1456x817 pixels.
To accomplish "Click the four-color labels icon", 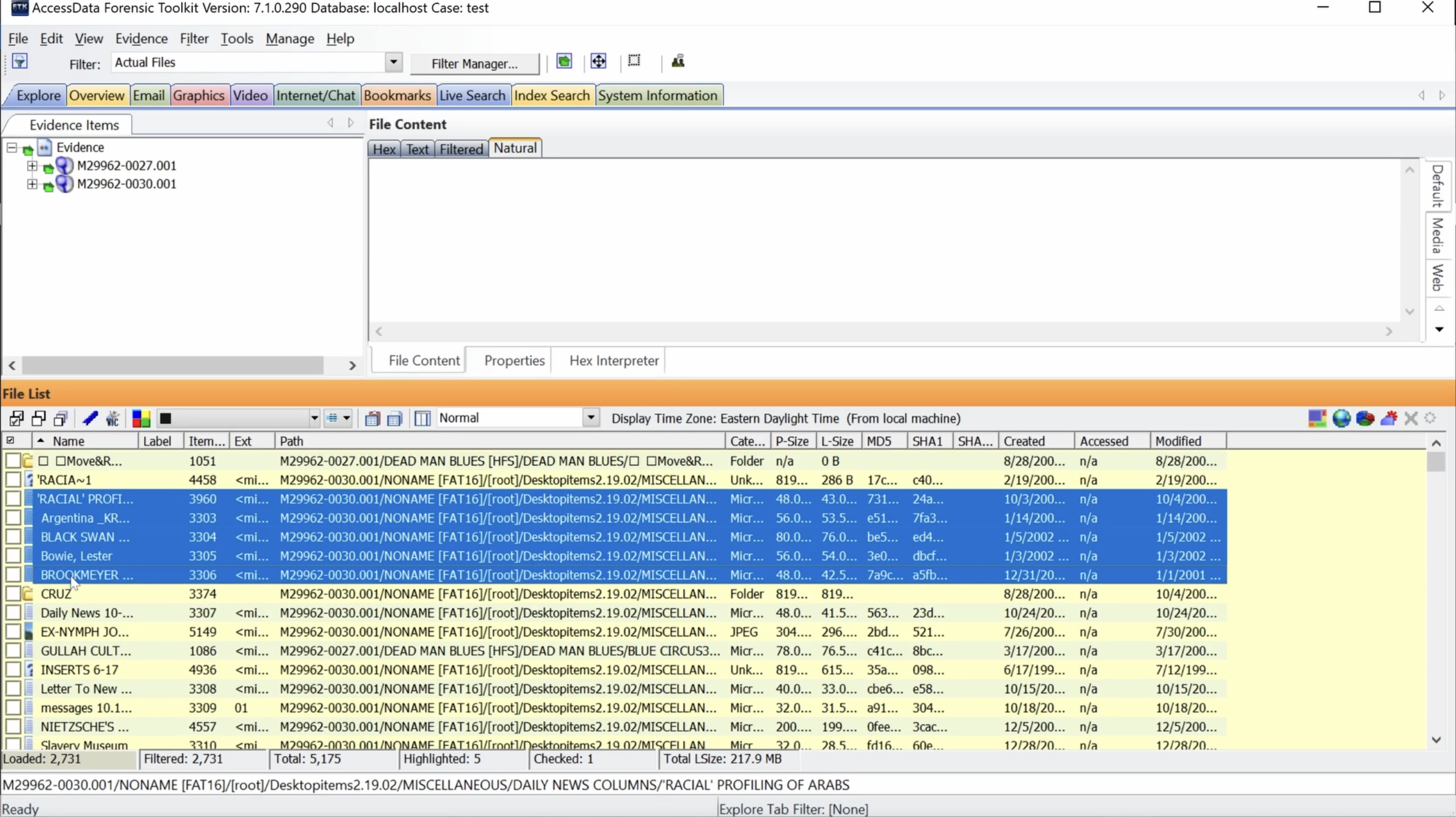I will (x=141, y=418).
